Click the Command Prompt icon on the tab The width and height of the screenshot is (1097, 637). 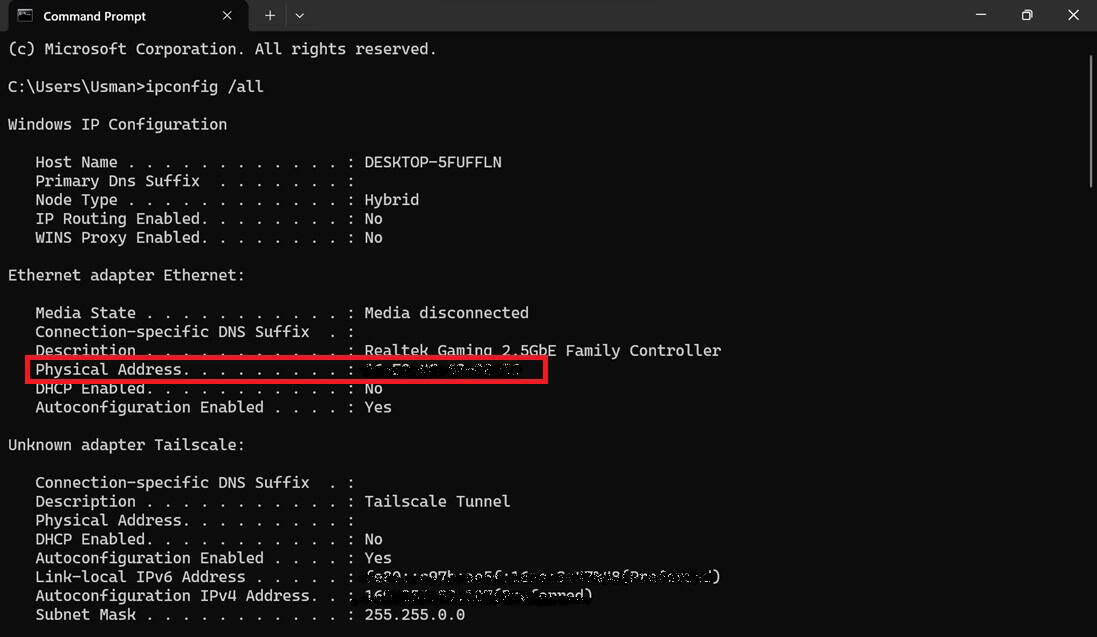(x=24, y=16)
